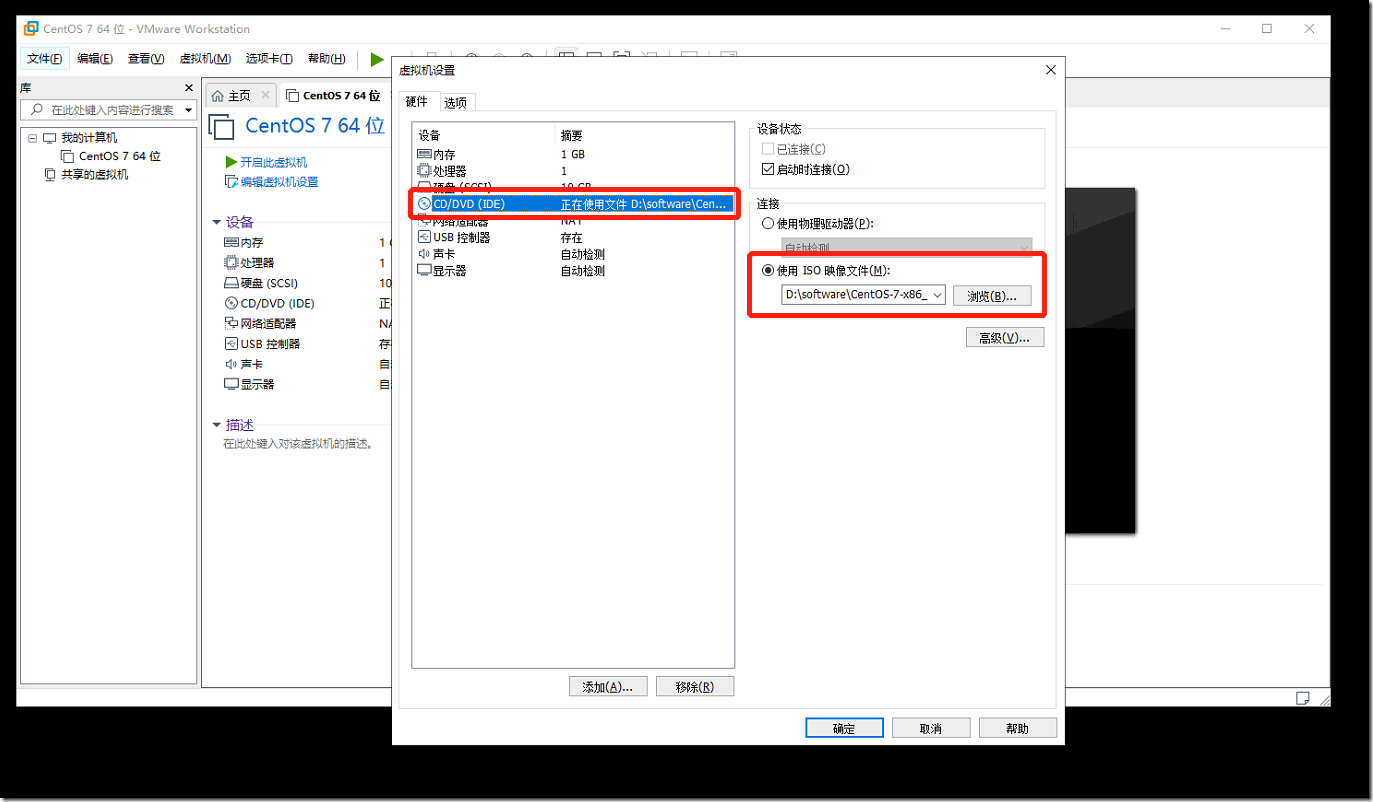Switch to the 选项 tab in settings dialog
1373x802 pixels.
point(455,103)
